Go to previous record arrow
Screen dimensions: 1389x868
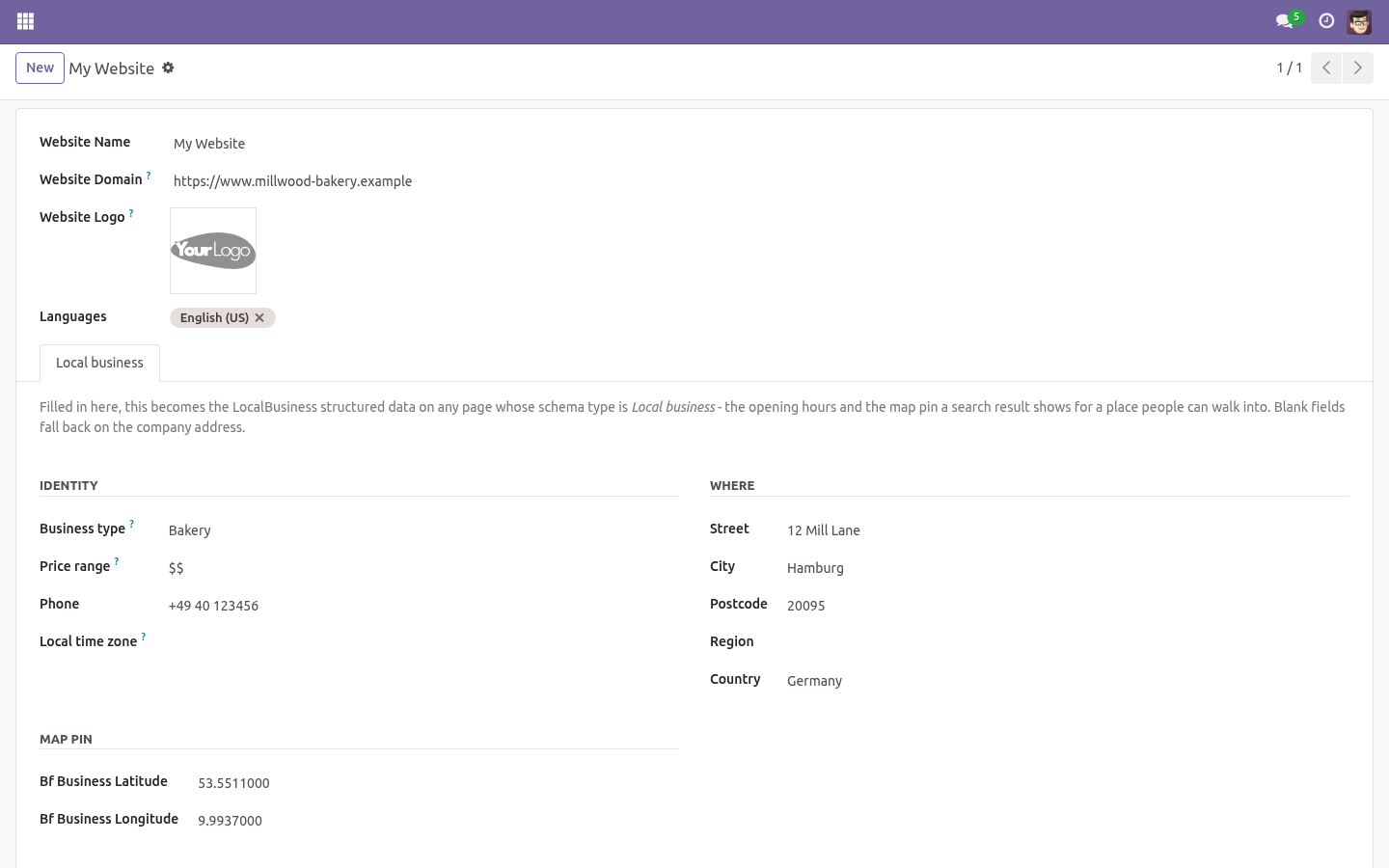(x=1326, y=68)
